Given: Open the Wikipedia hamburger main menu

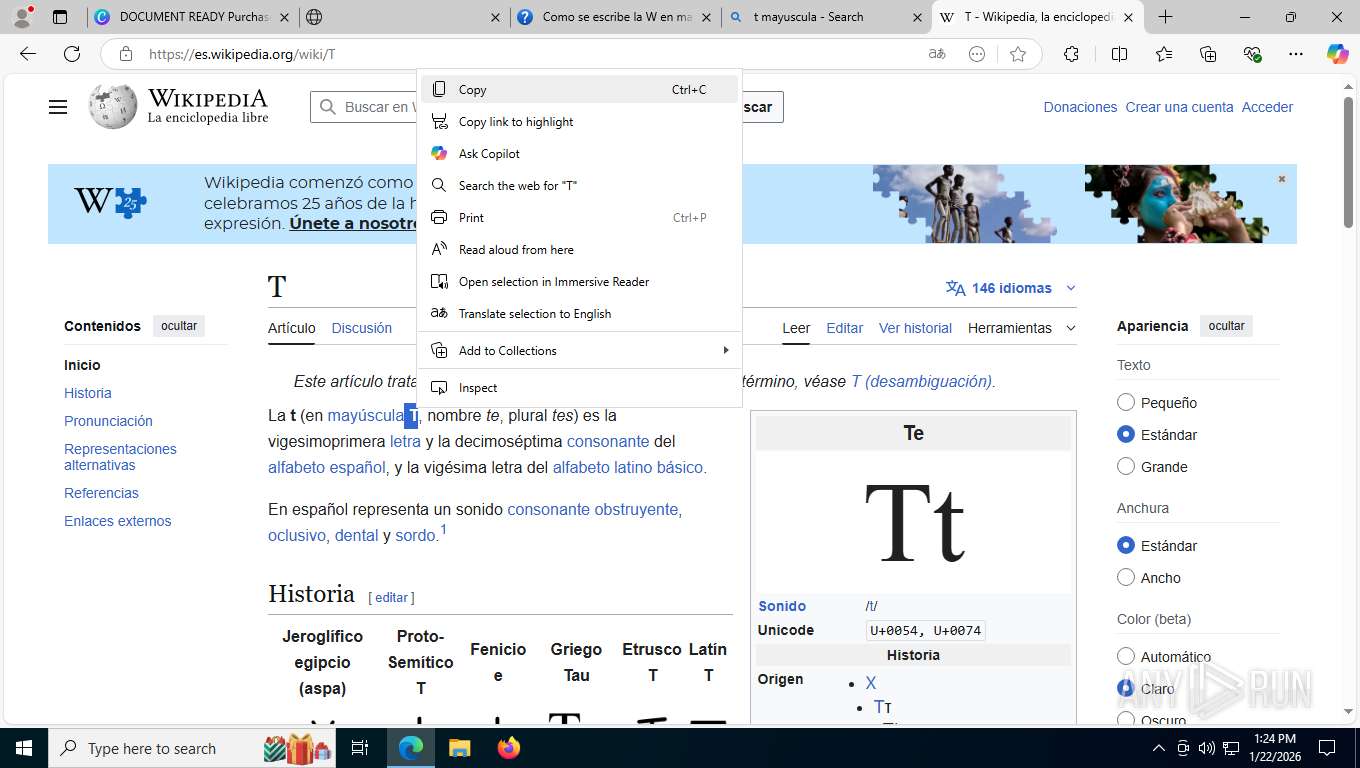Looking at the screenshot, I should (x=58, y=107).
